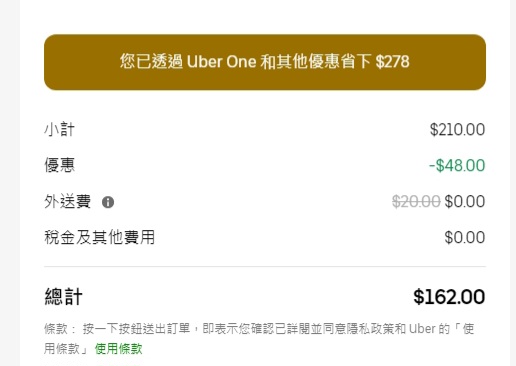Click the divider line above 總計
The height and width of the screenshot is (366, 516).
265,267
